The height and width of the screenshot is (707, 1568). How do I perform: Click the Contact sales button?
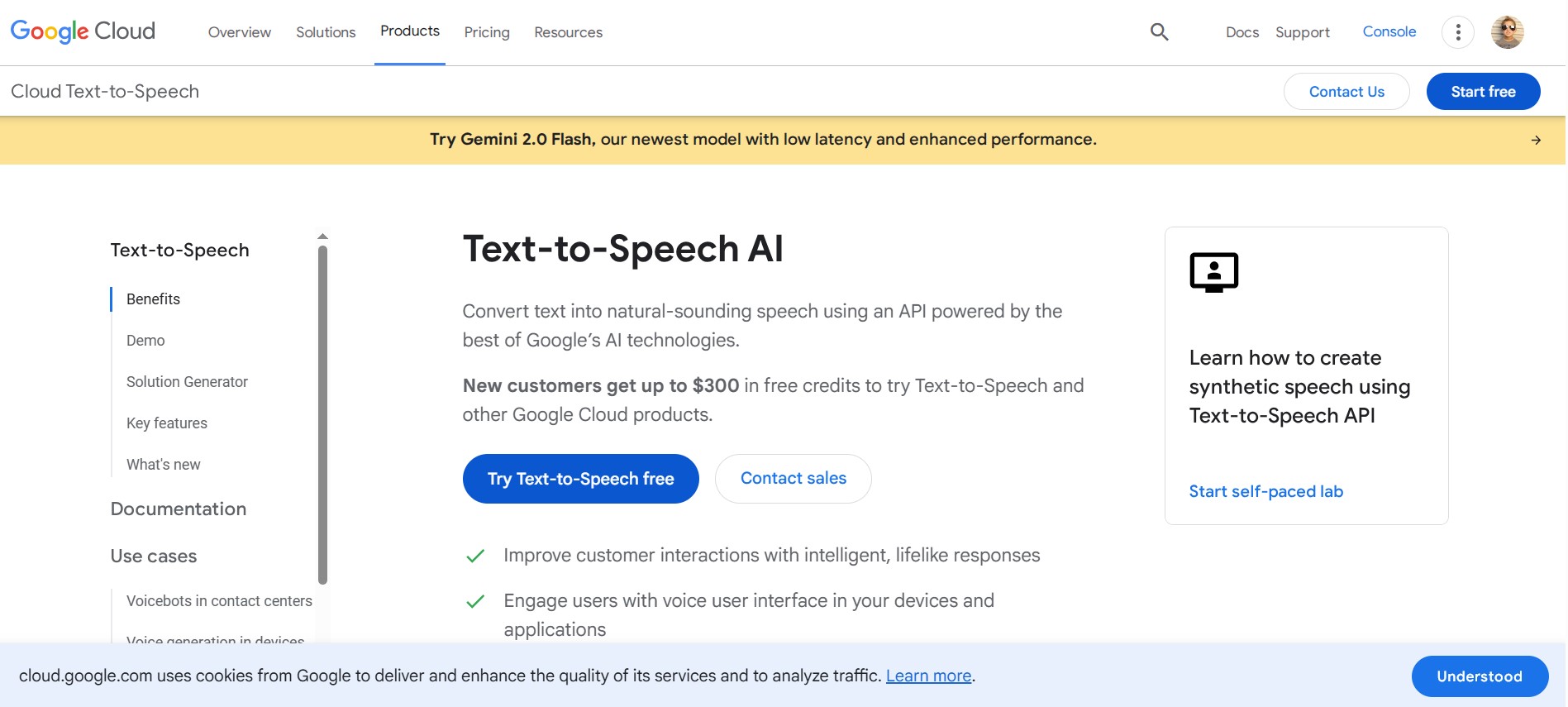coord(793,479)
